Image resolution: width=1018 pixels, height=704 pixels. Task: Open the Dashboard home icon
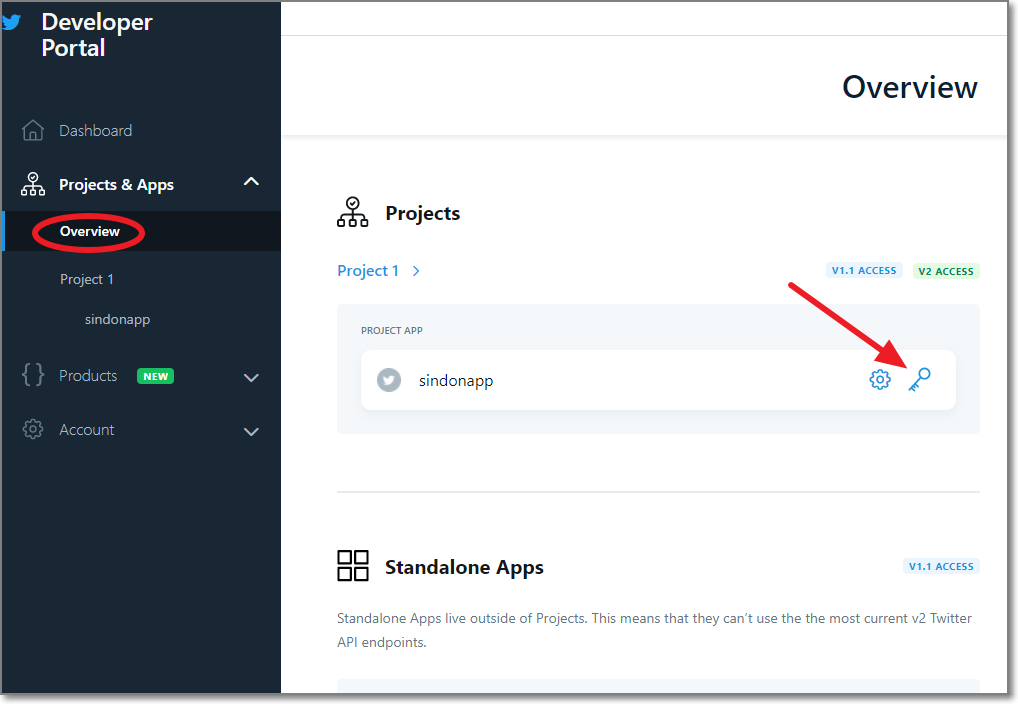point(32,131)
